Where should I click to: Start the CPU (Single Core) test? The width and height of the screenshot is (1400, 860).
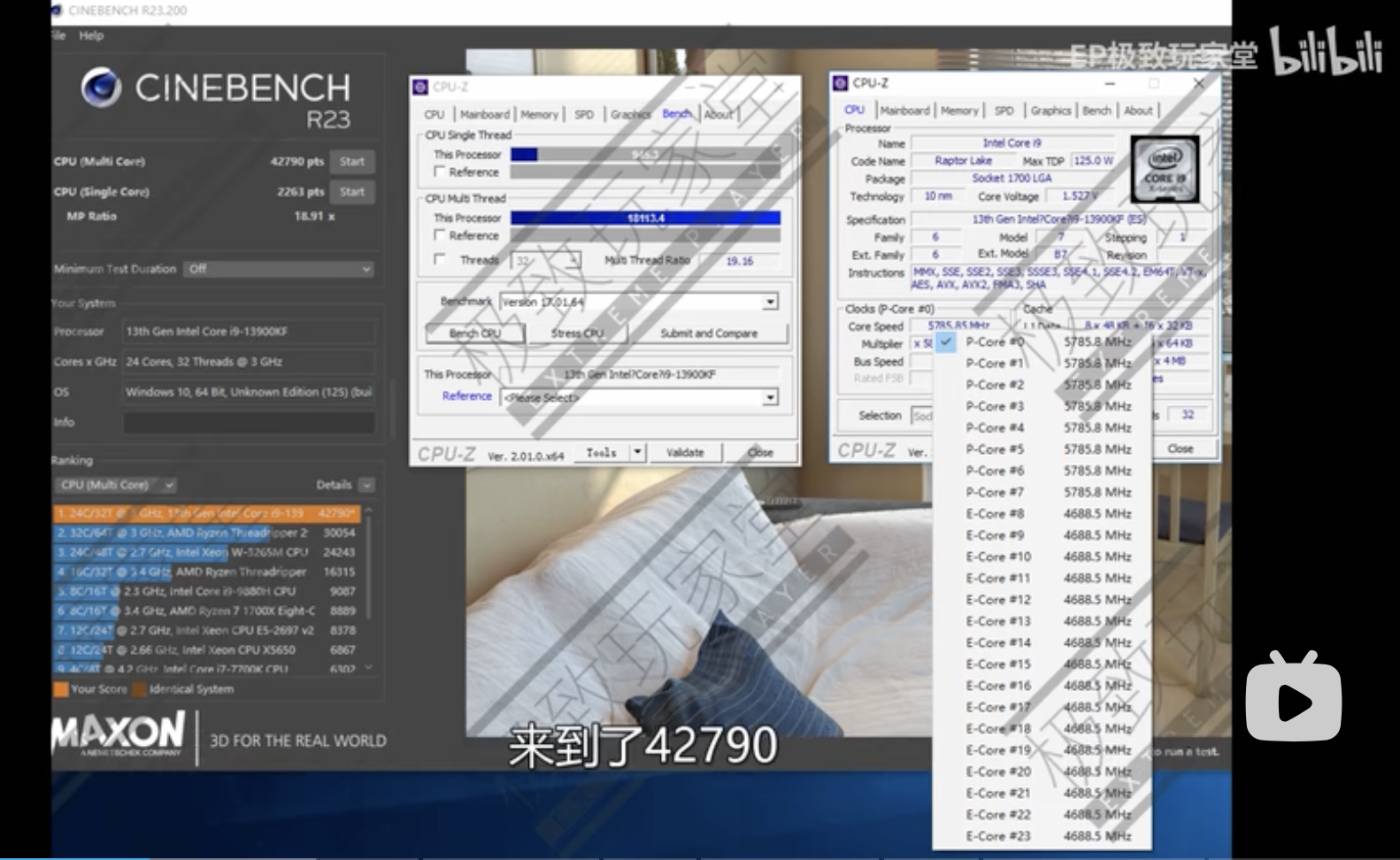click(x=352, y=192)
